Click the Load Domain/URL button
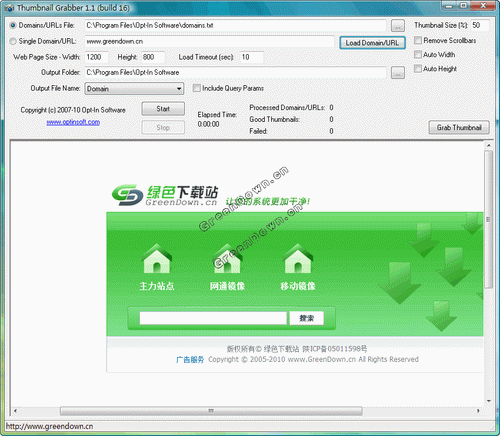This screenshot has height=436, width=500. (372, 43)
